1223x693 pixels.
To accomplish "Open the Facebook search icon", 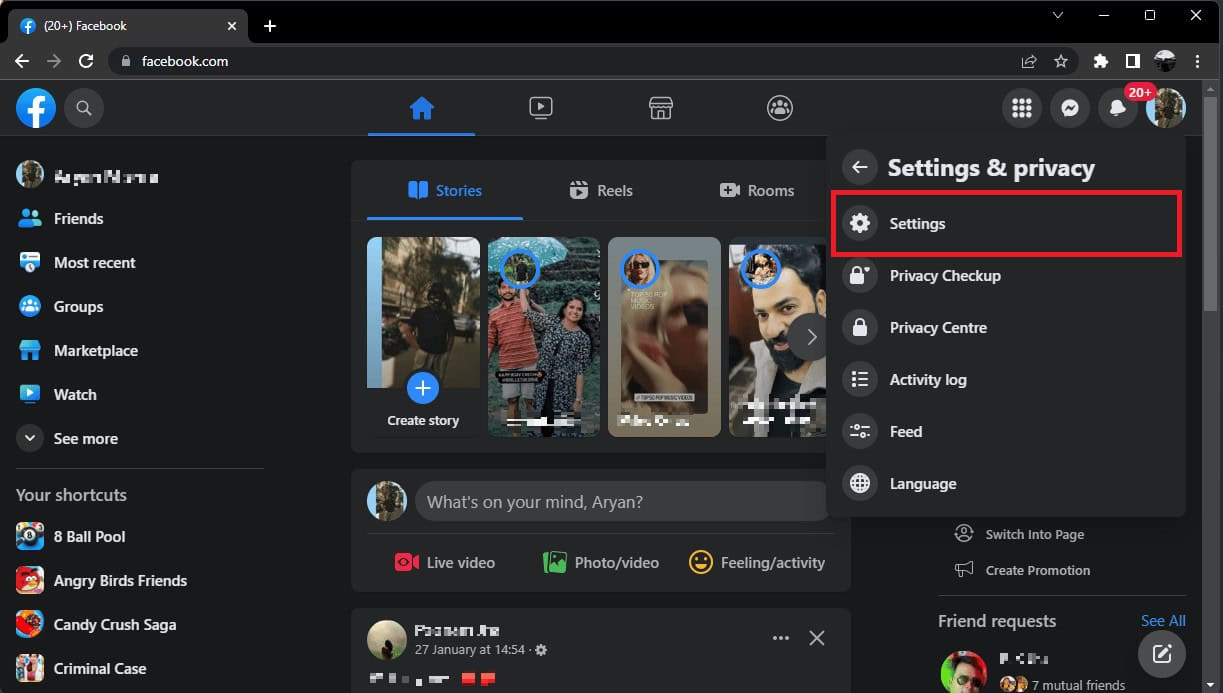I will (84, 108).
